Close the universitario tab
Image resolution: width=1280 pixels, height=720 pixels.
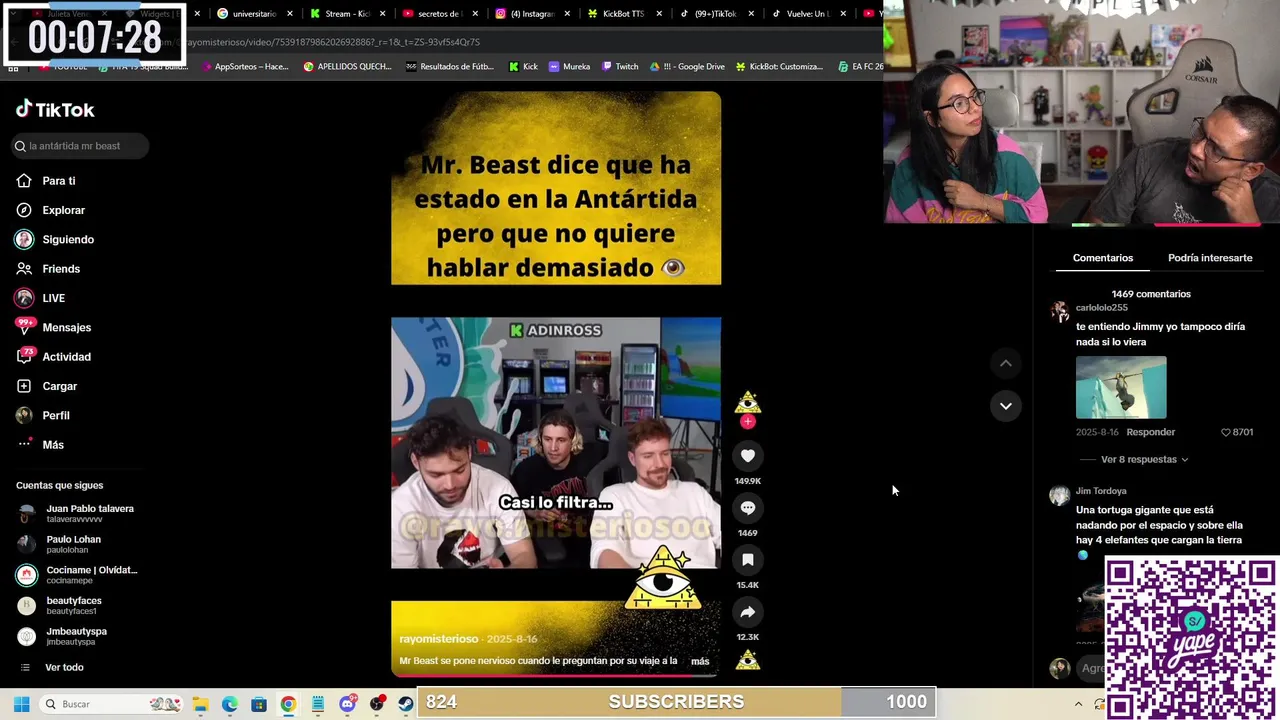pyautogui.click(x=290, y=14)
